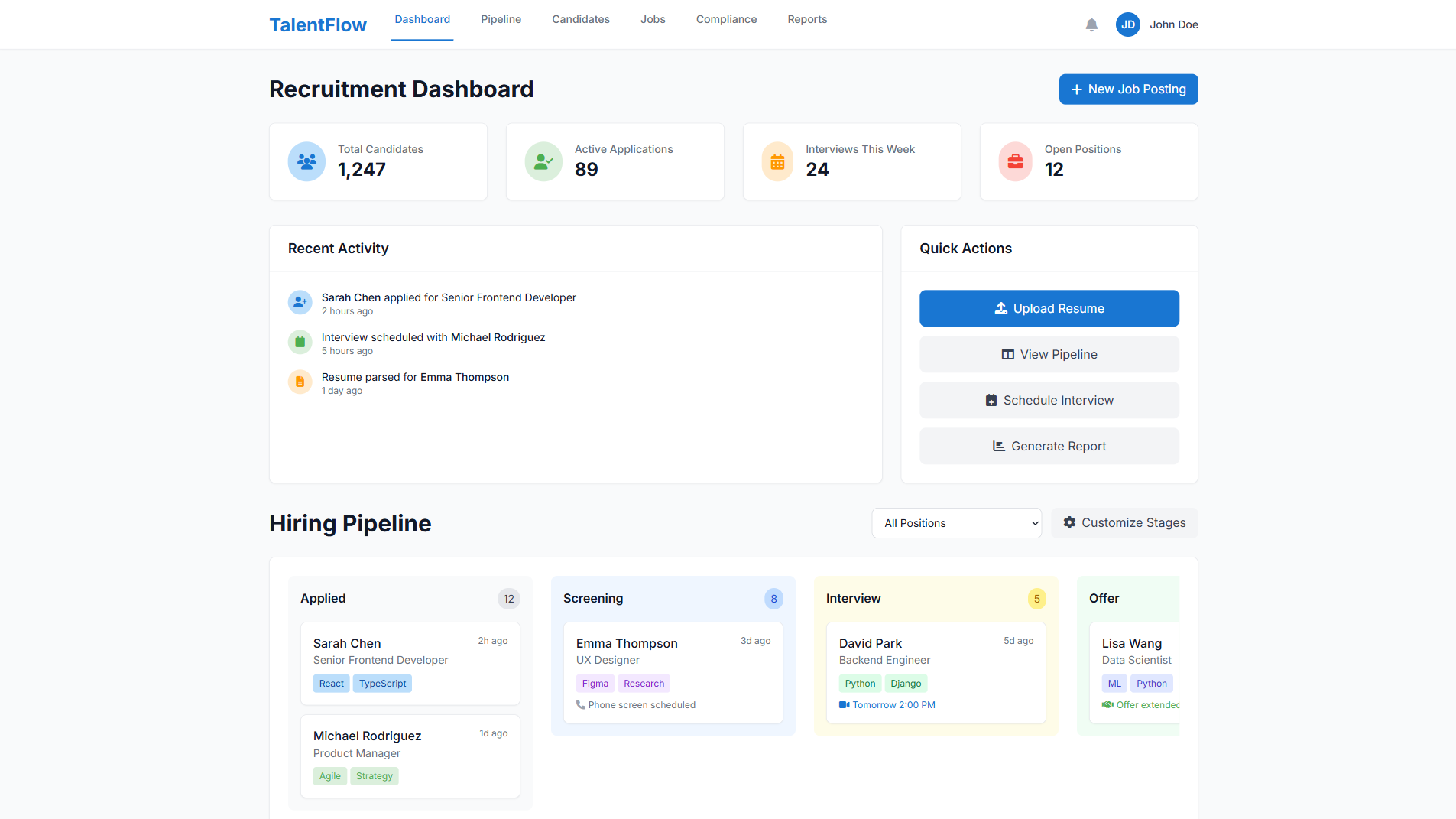Click the person-add icon beside Sarah Chen's activity
This screenshot has height=819, width=1456.
coord(300,302)
